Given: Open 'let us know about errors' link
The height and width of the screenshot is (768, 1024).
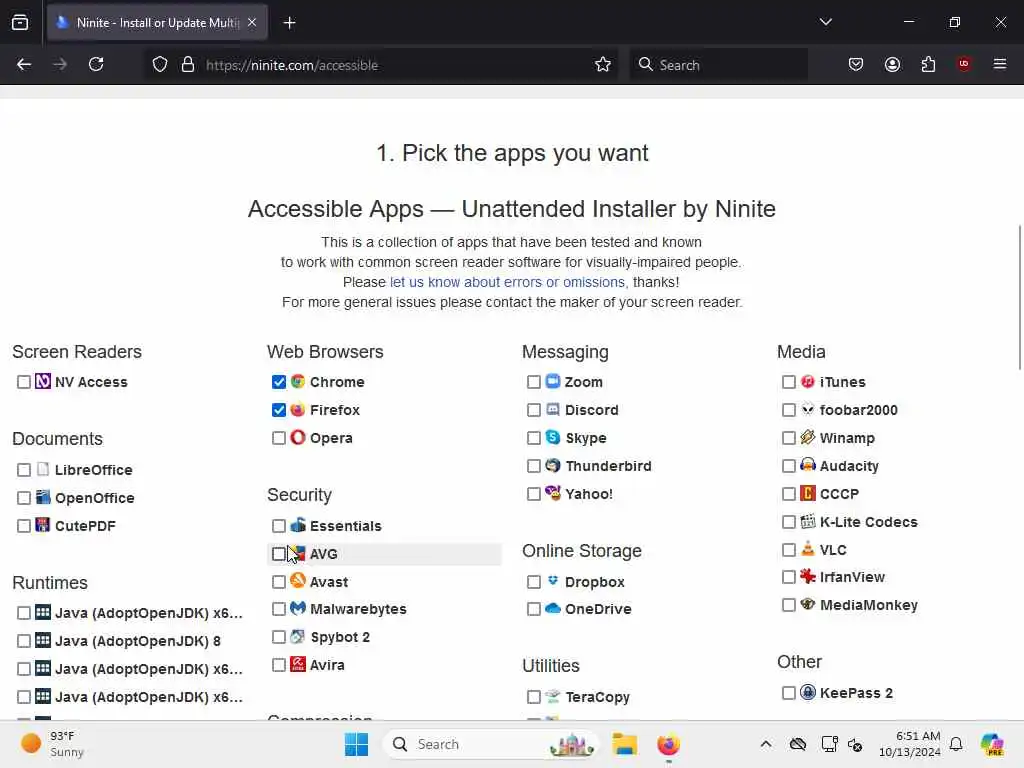Looking at the screenshot, I should click(x=509, y=282).
